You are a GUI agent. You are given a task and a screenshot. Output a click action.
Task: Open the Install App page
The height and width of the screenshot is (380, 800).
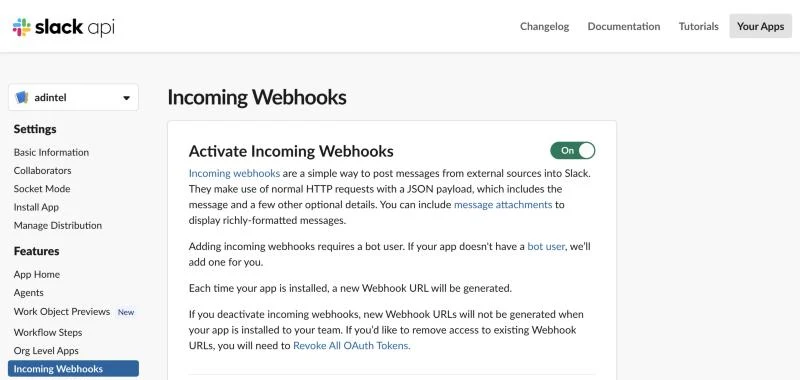click(36, 207)
